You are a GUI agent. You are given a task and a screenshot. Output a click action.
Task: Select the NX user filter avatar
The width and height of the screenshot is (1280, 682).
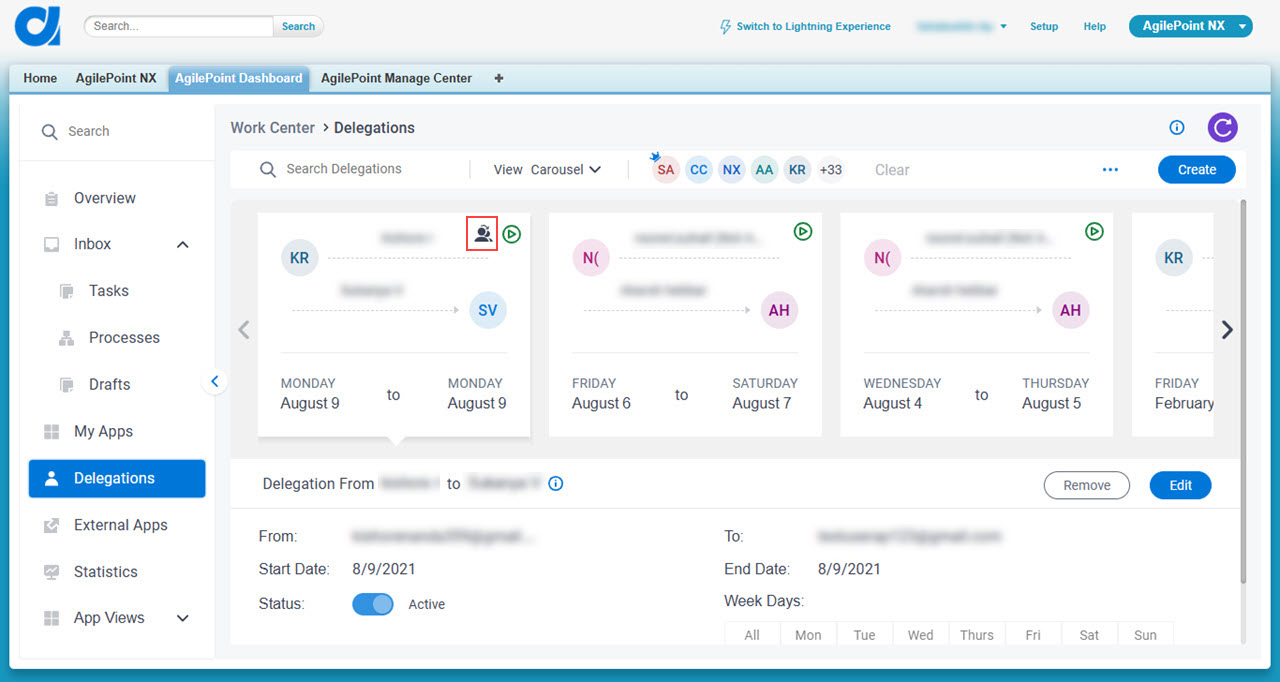click(x=732, y=170)
